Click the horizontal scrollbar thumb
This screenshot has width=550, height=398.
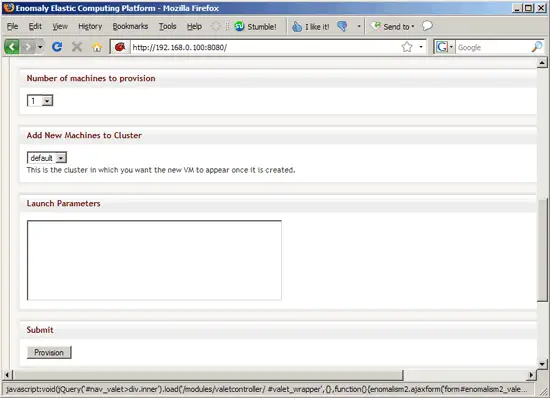click(x=208, y=375)
